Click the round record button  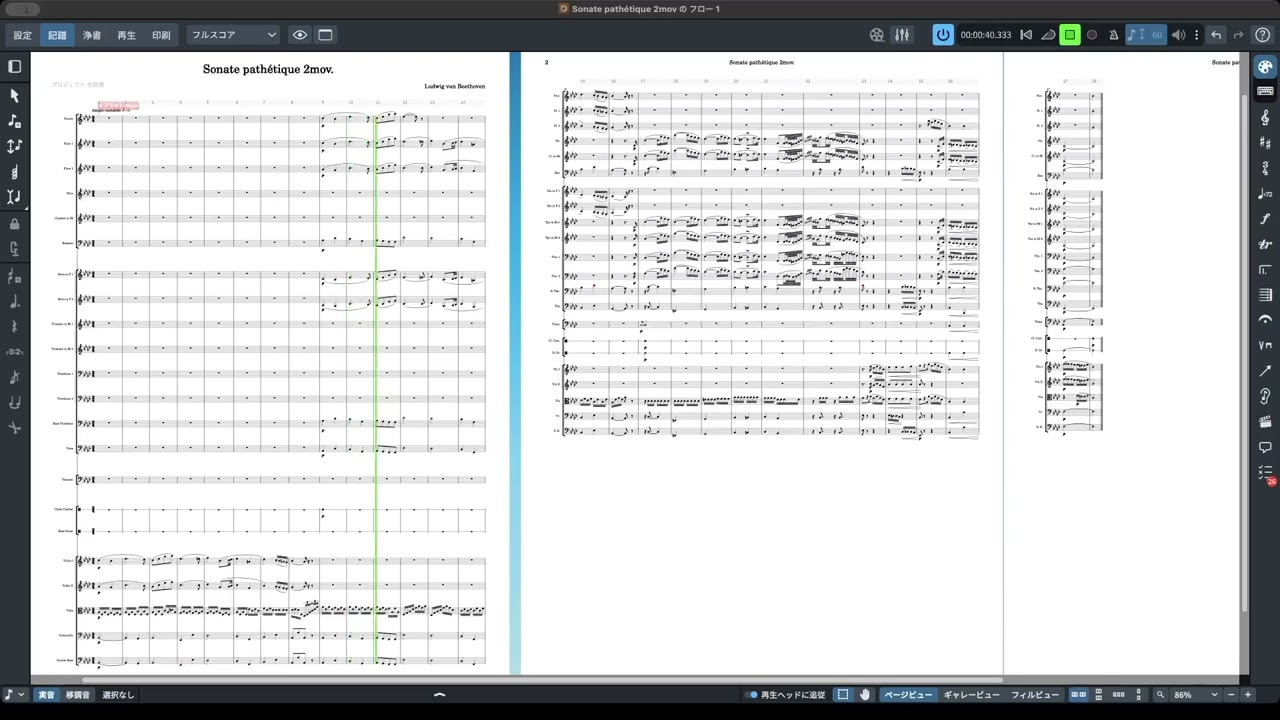click(1092, 35)
